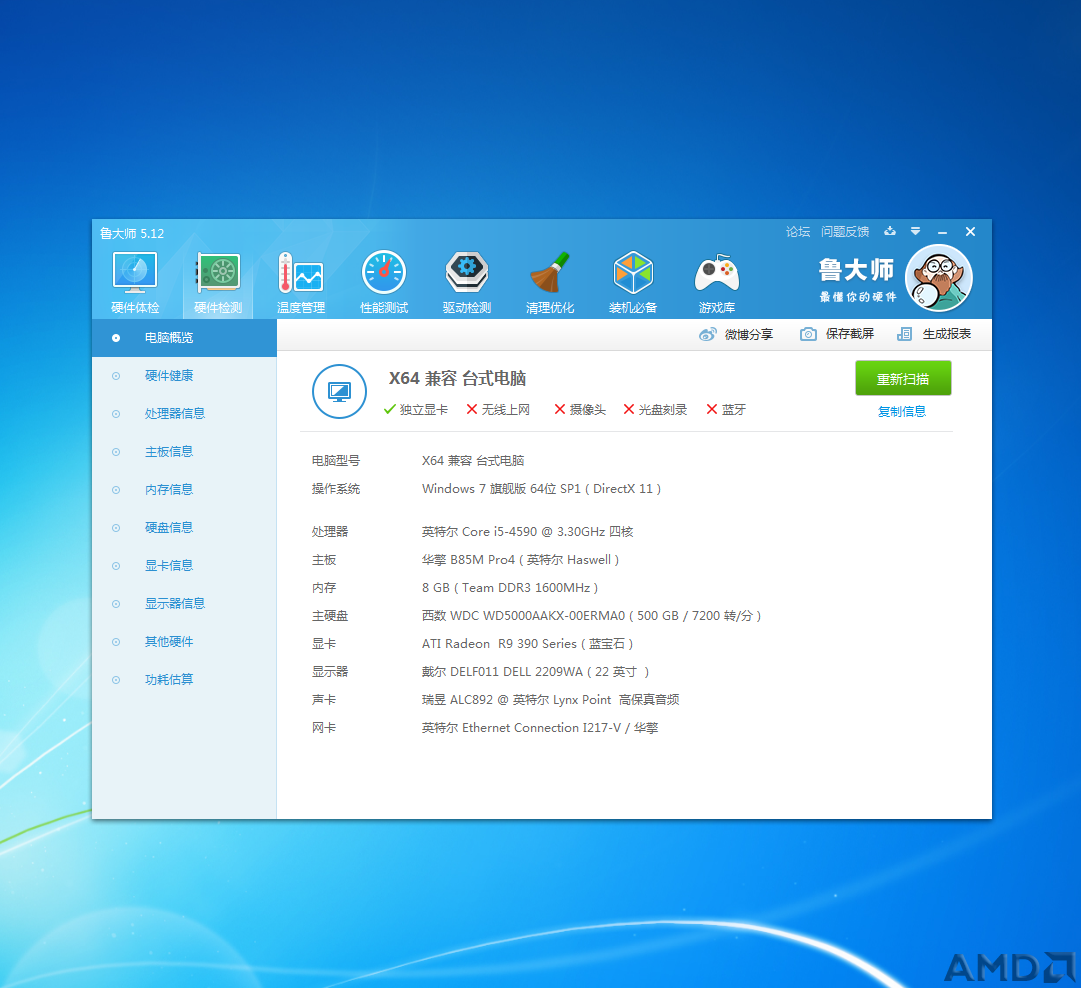Select 电脑概览 in the sidebar
This screenshot has width=1081, height=988.
[x=184, y=338]
